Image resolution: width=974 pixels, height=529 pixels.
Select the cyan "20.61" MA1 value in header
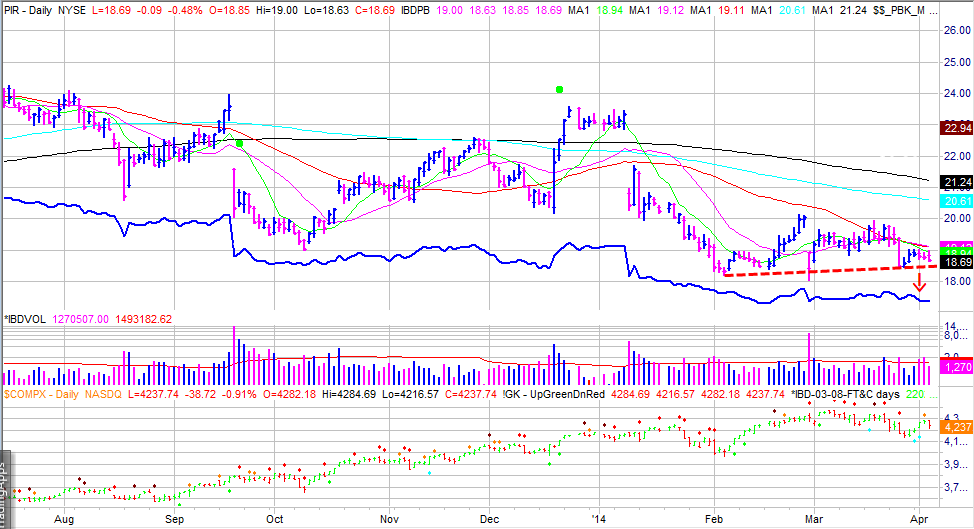pos(792,11)
